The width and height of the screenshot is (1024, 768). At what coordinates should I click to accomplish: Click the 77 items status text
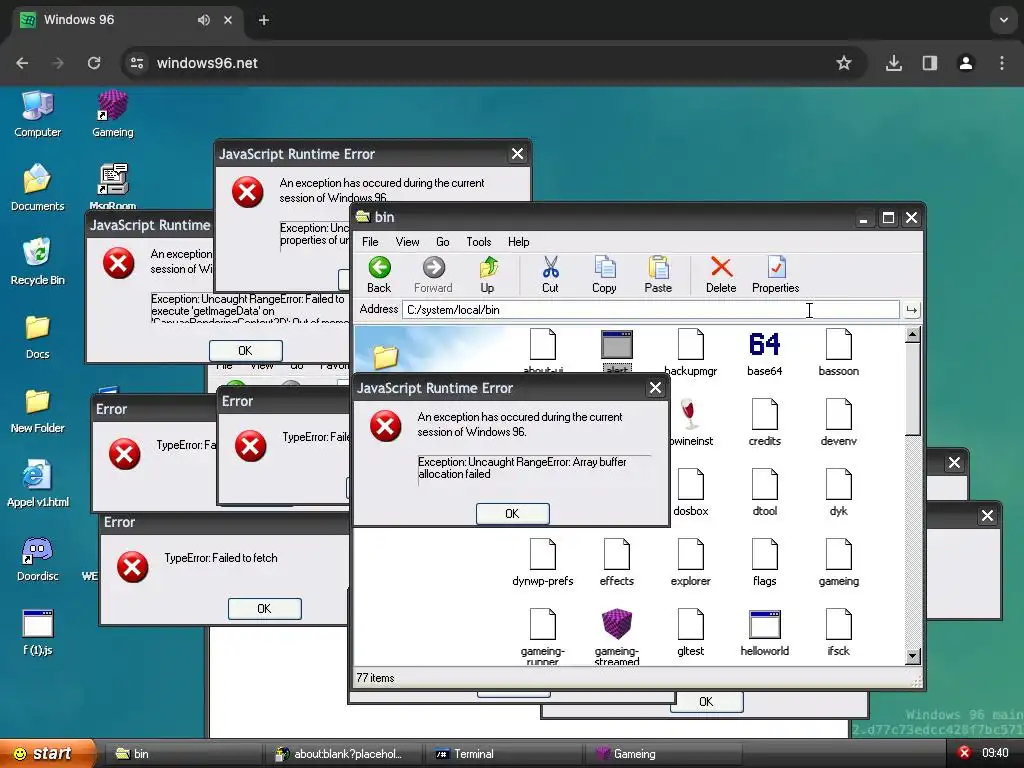376,678
